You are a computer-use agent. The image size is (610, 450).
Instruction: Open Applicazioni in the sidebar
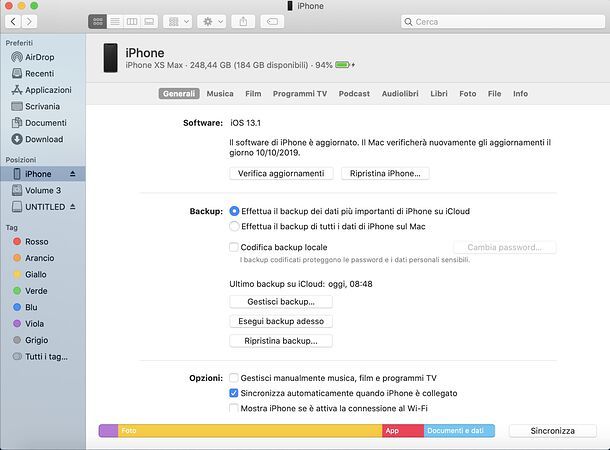(x=41, y=90)
